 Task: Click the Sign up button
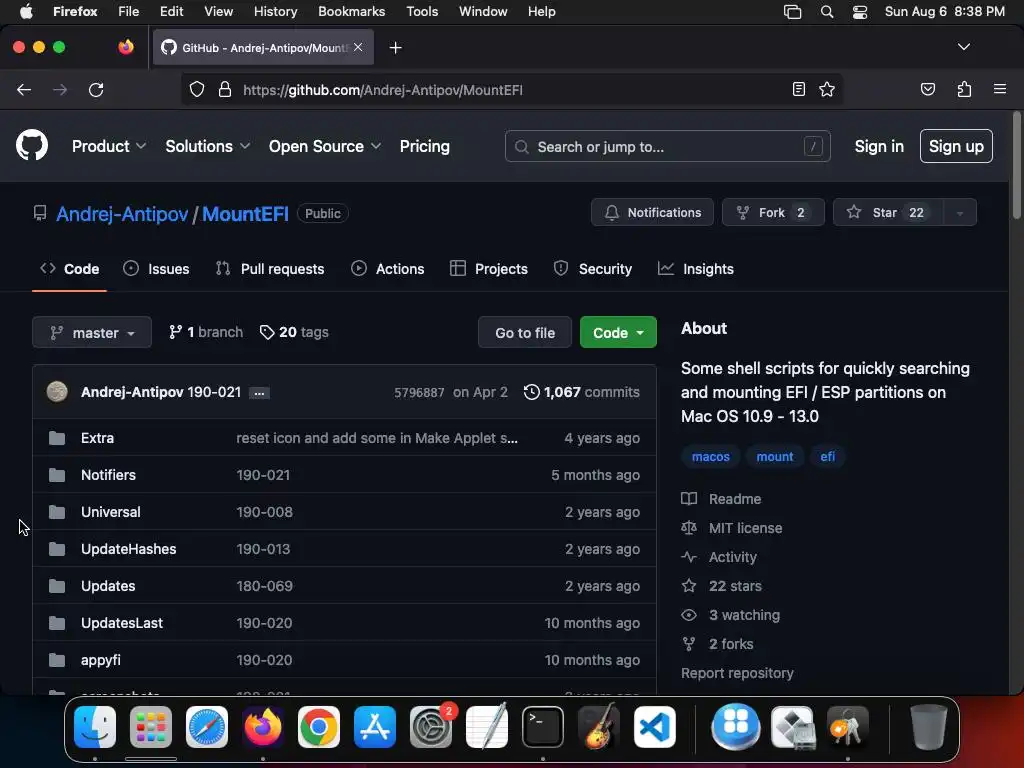click(x=956, y=146)
